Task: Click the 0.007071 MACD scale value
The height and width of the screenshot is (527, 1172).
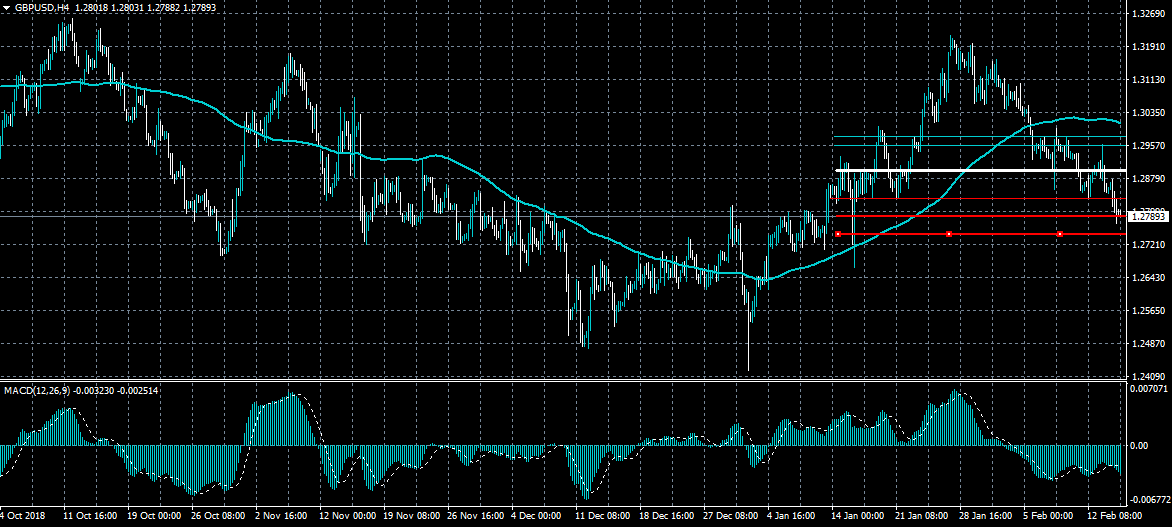Action: click(1149, 387)
